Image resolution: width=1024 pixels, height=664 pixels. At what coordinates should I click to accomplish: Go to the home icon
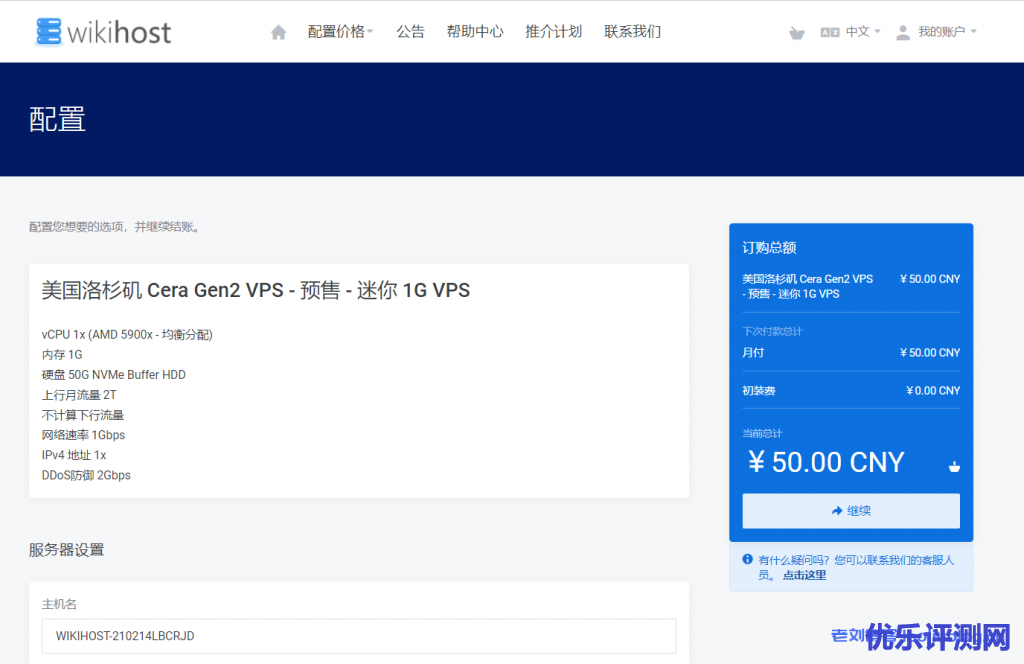[278, 32]
